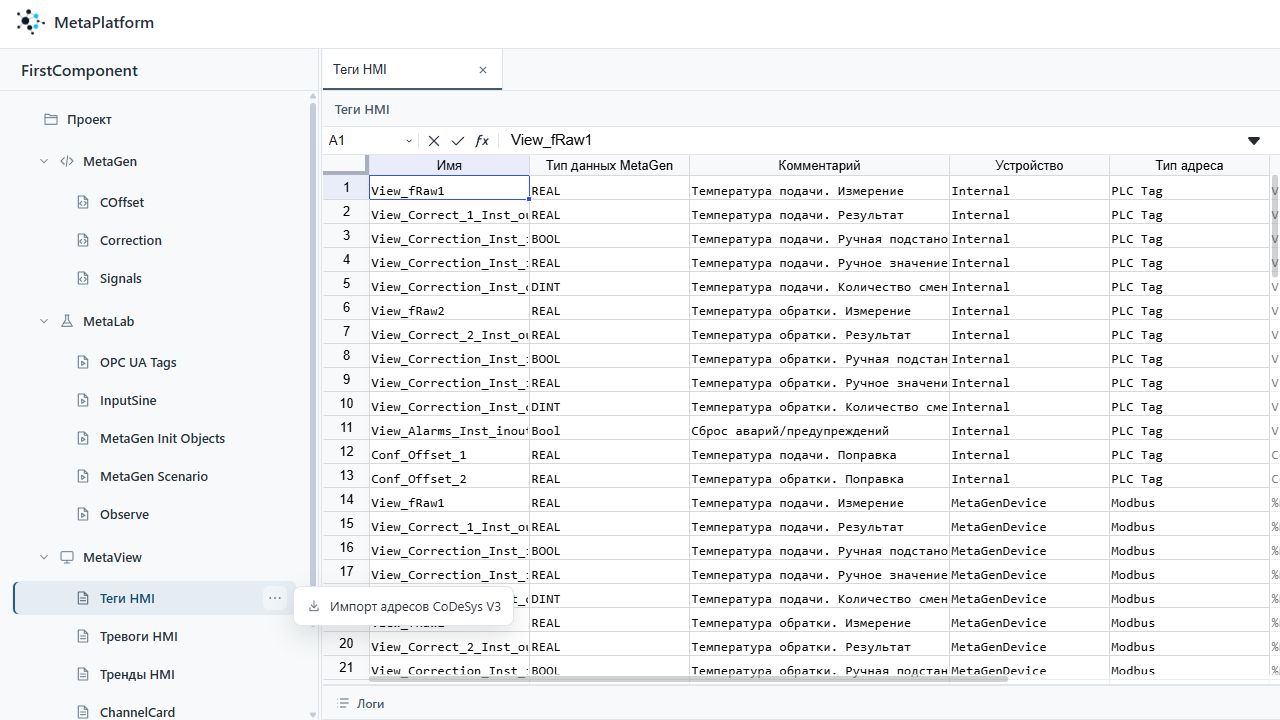Viewport: 1280px width, 720px height.
Task: Click the Логи list icon
Action: pos(344,704)
